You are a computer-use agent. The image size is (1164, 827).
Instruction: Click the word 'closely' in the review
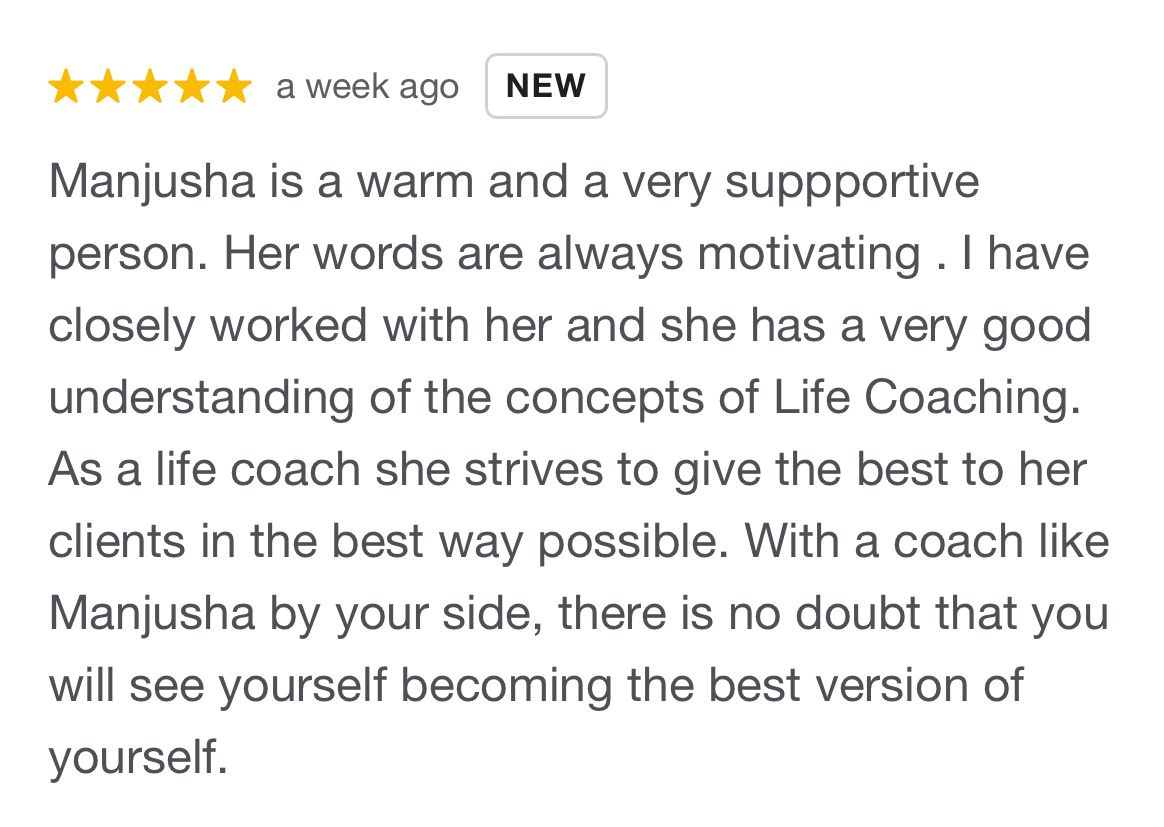(122, 327)
